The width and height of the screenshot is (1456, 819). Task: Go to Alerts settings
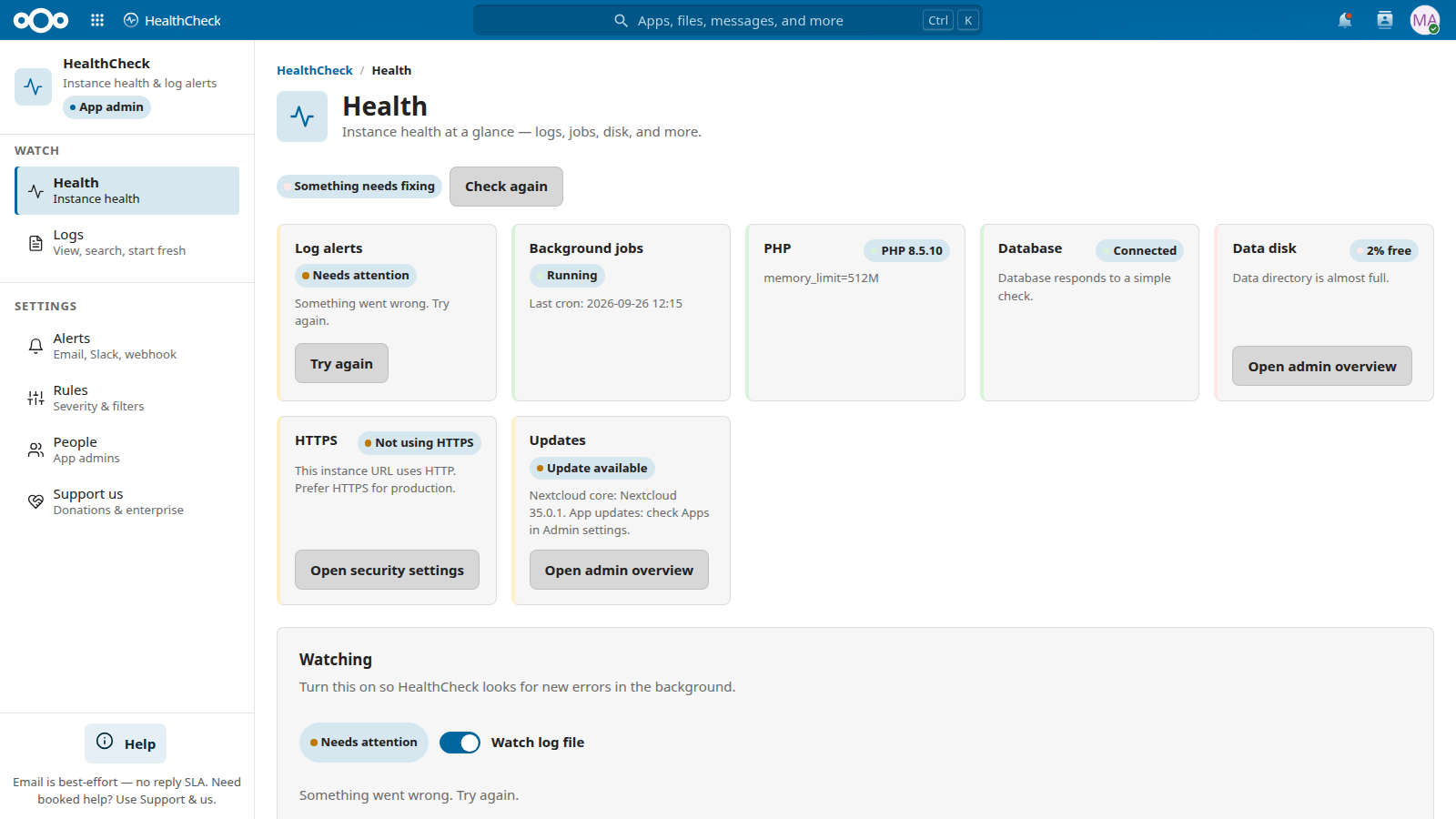[x=127, y=346]
